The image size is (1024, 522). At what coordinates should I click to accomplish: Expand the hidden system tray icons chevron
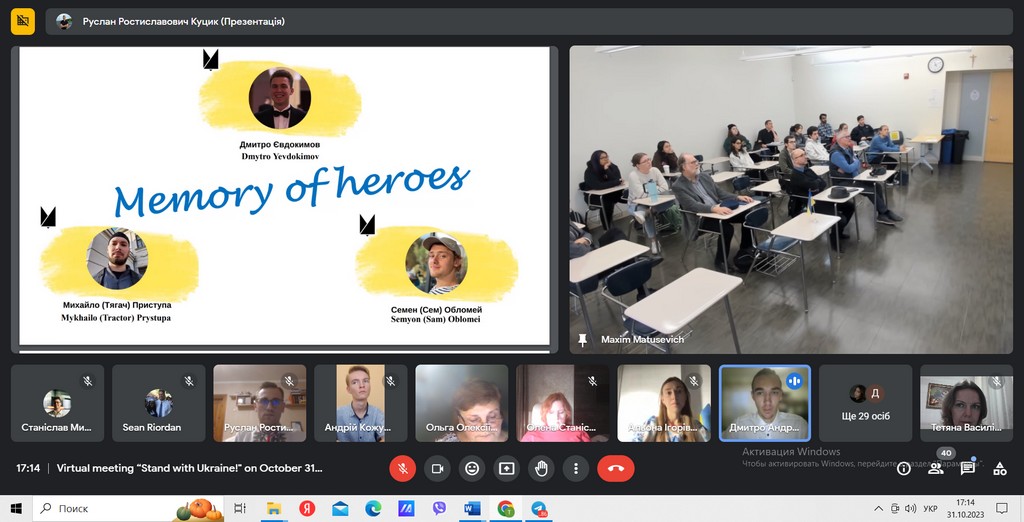pyautogui.click(x=878, y=509)
